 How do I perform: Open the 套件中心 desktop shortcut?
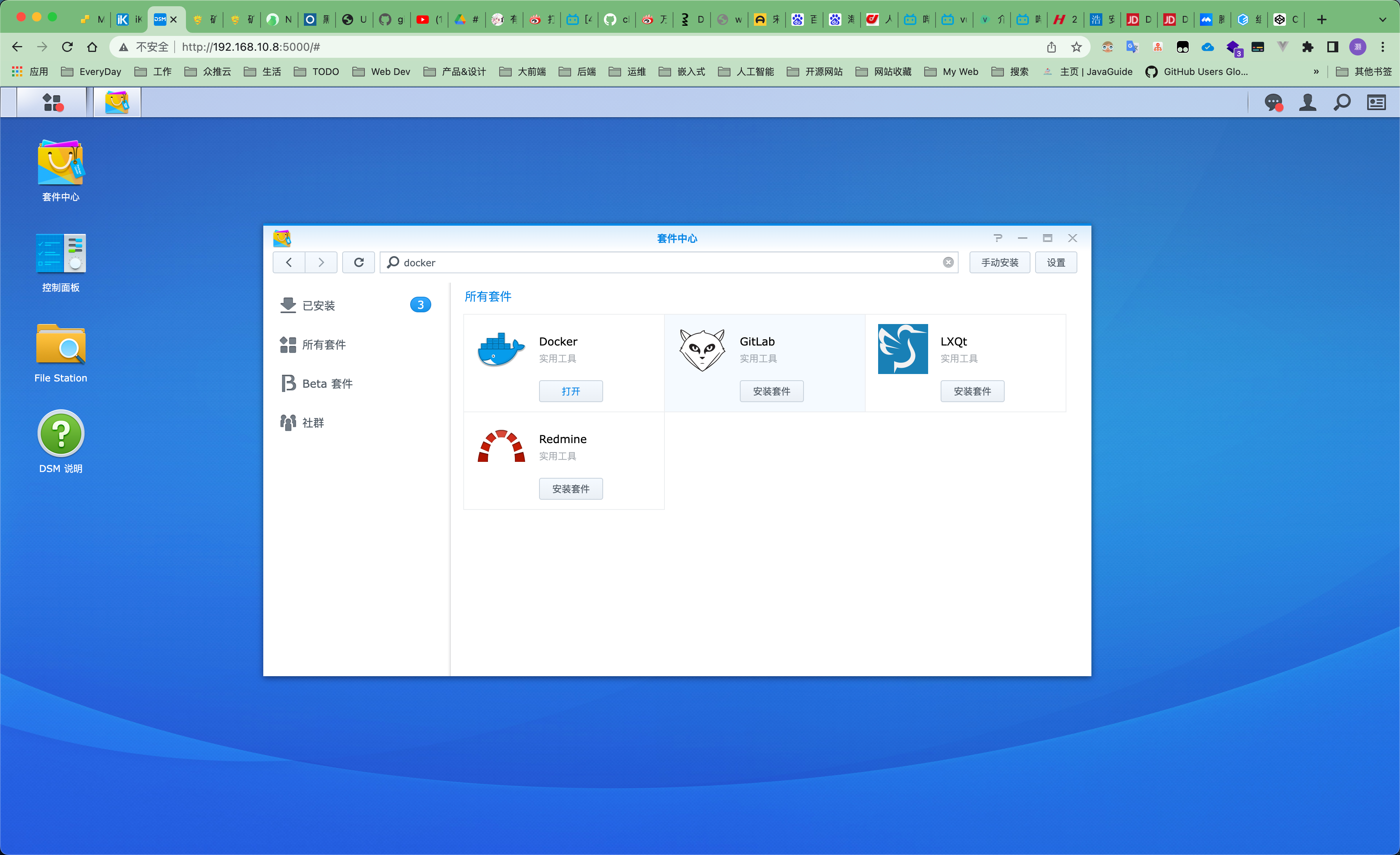click(x=61, y=170)
